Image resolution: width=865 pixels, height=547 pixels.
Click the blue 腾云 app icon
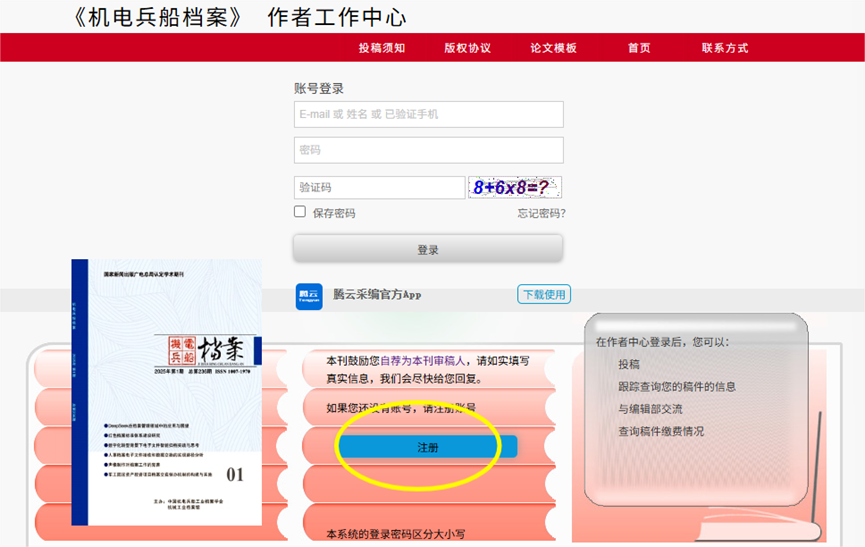coord(309,295)
